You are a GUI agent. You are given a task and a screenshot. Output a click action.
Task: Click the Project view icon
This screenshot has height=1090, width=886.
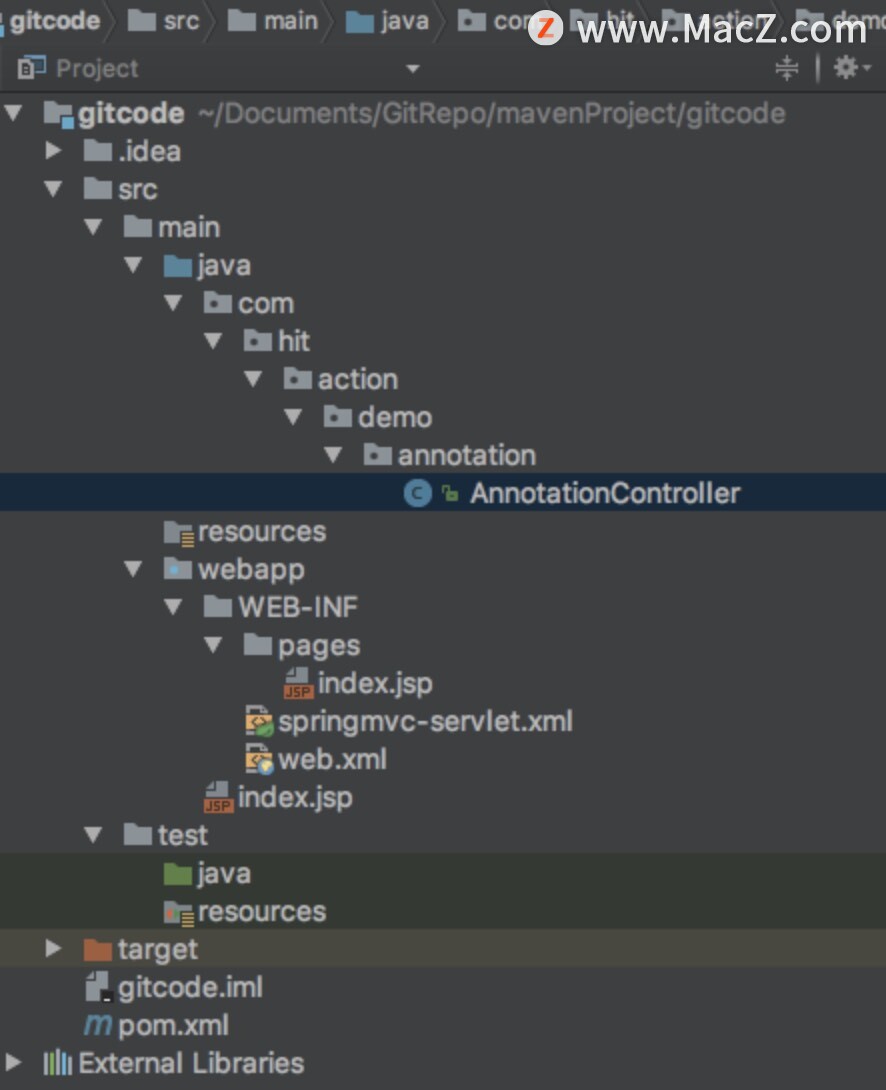(31, 68)
